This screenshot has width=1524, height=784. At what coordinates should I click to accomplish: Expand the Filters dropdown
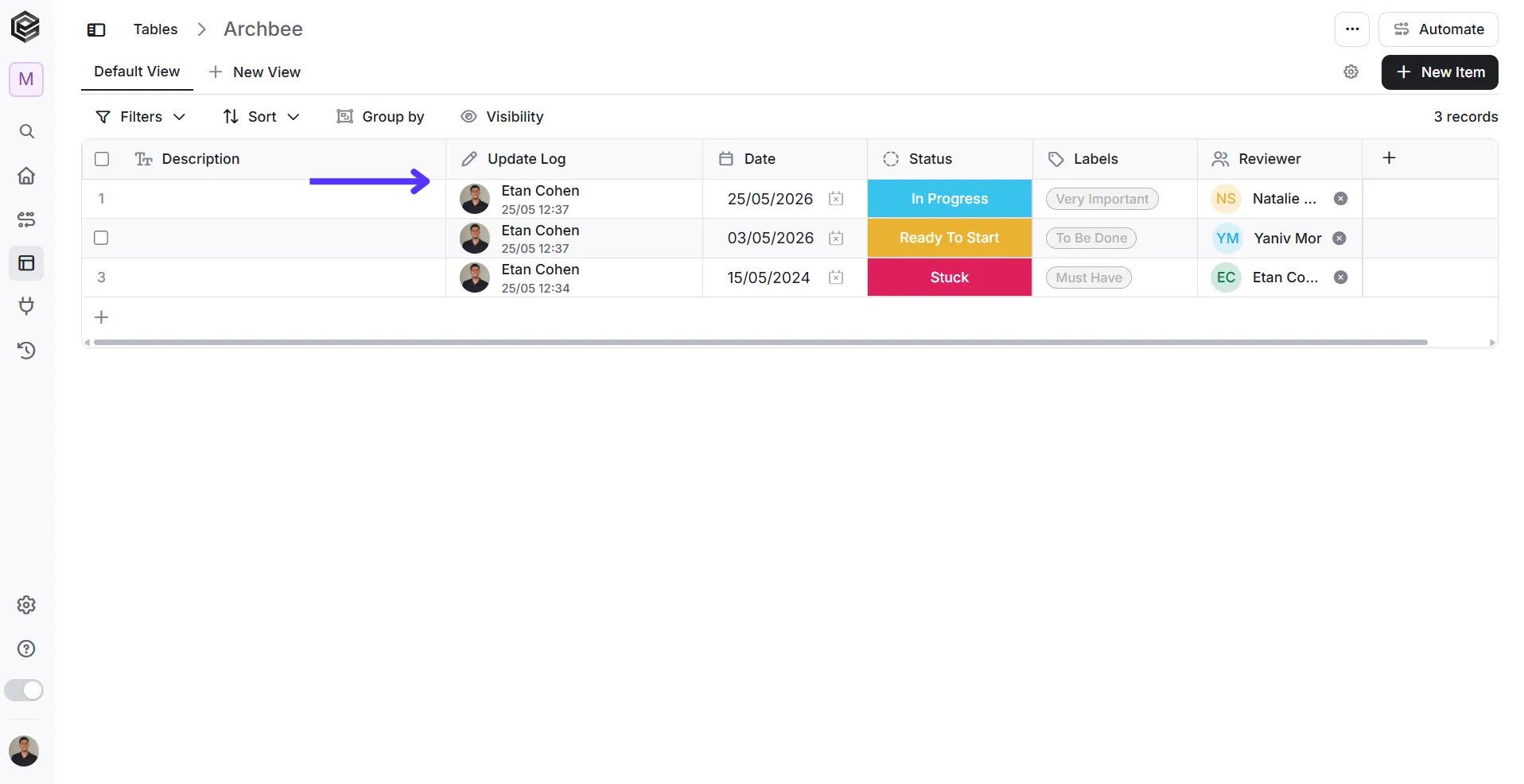[140, 117]
